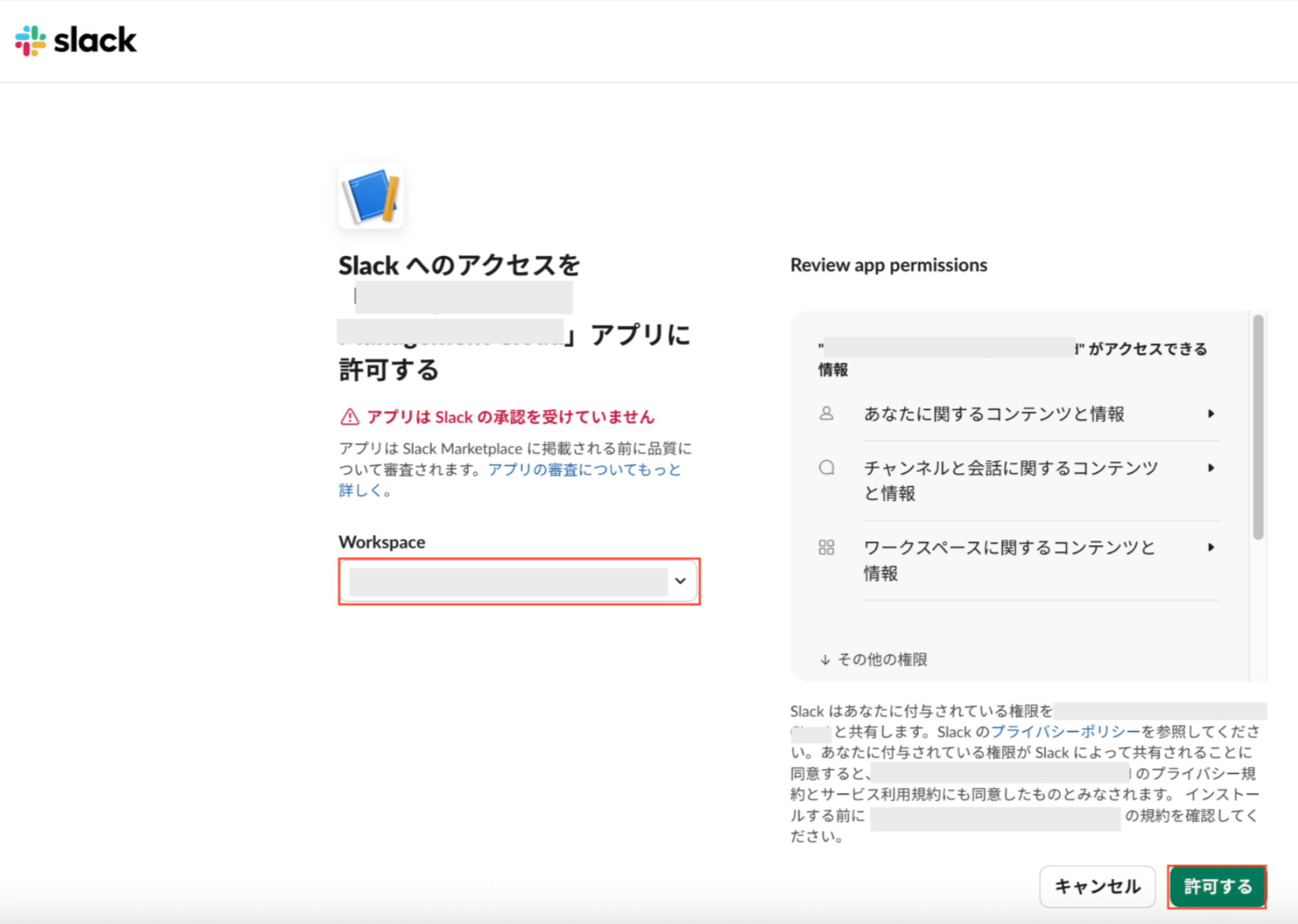Click the green 許可する button

point(1217,886)
